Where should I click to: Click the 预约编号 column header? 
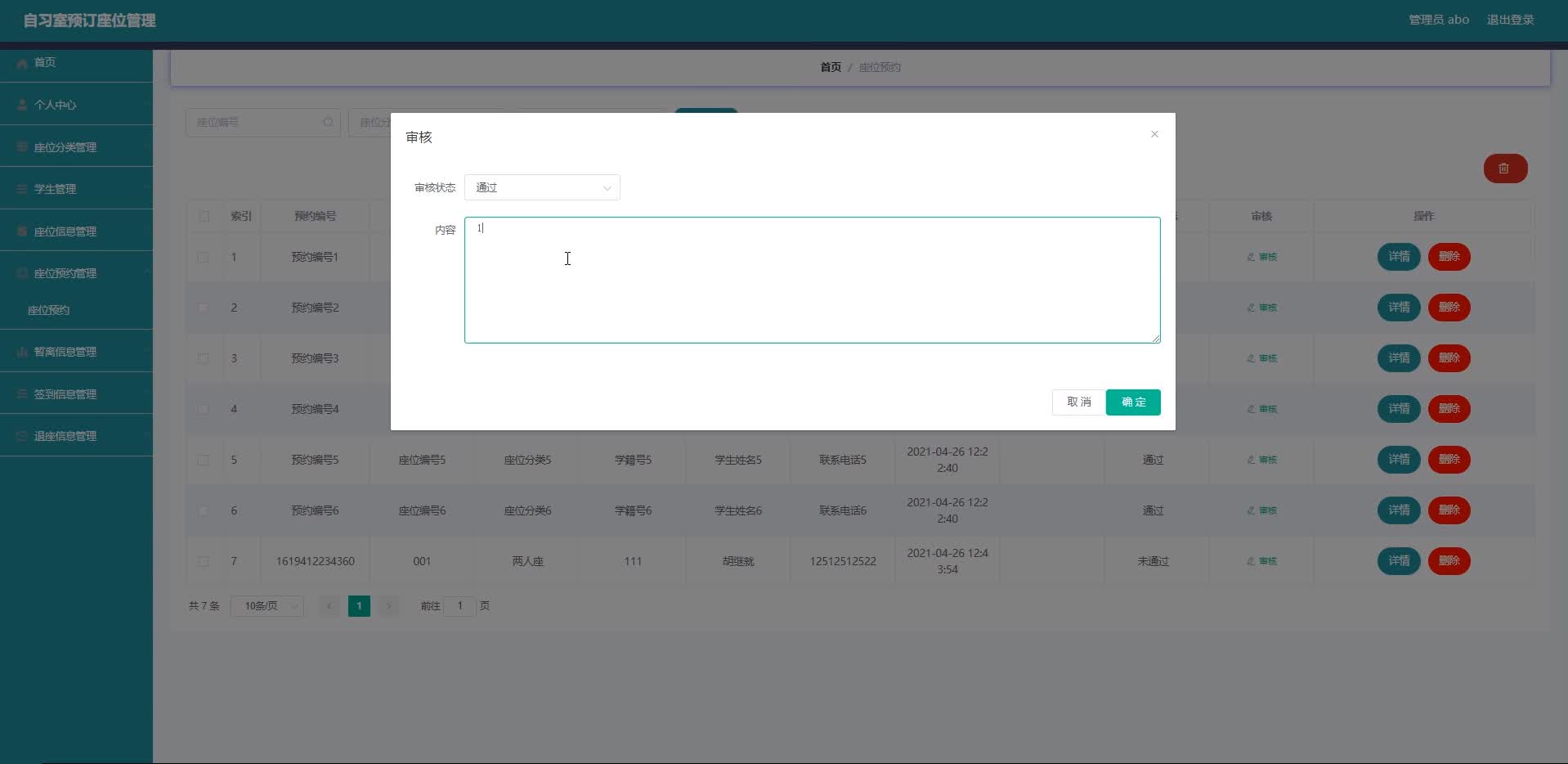(x=315, y=216)
